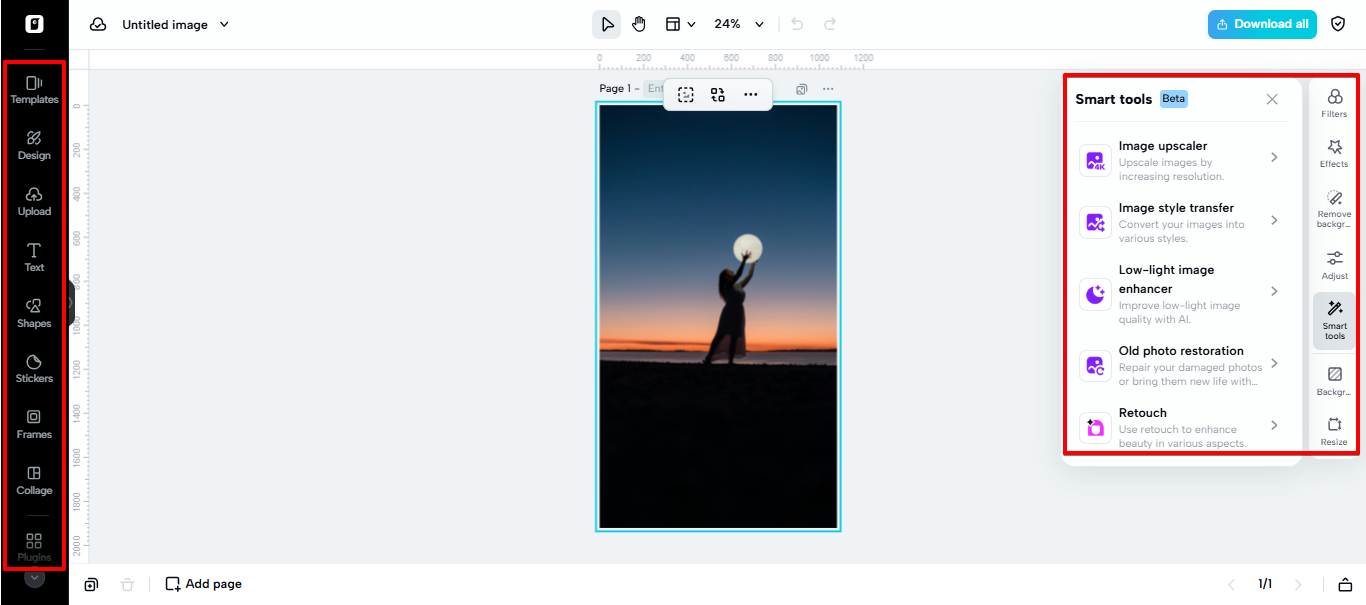1366x605 pixels.
Task: Click the cloud save status icon
Action: (x=98, y=24)
